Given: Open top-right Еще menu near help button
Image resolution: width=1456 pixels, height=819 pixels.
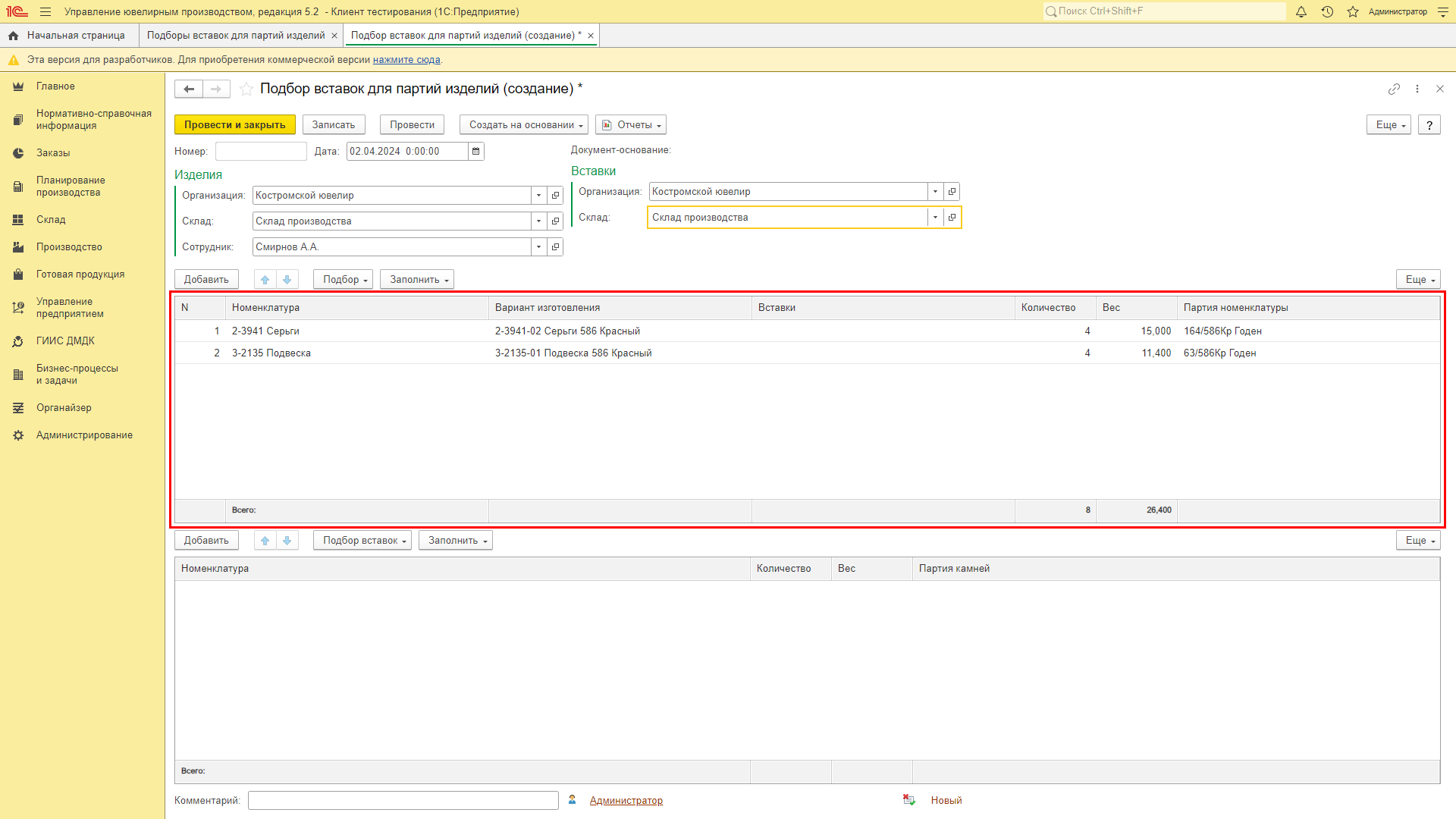Looking at the screenshot, I should (1389, 124).
